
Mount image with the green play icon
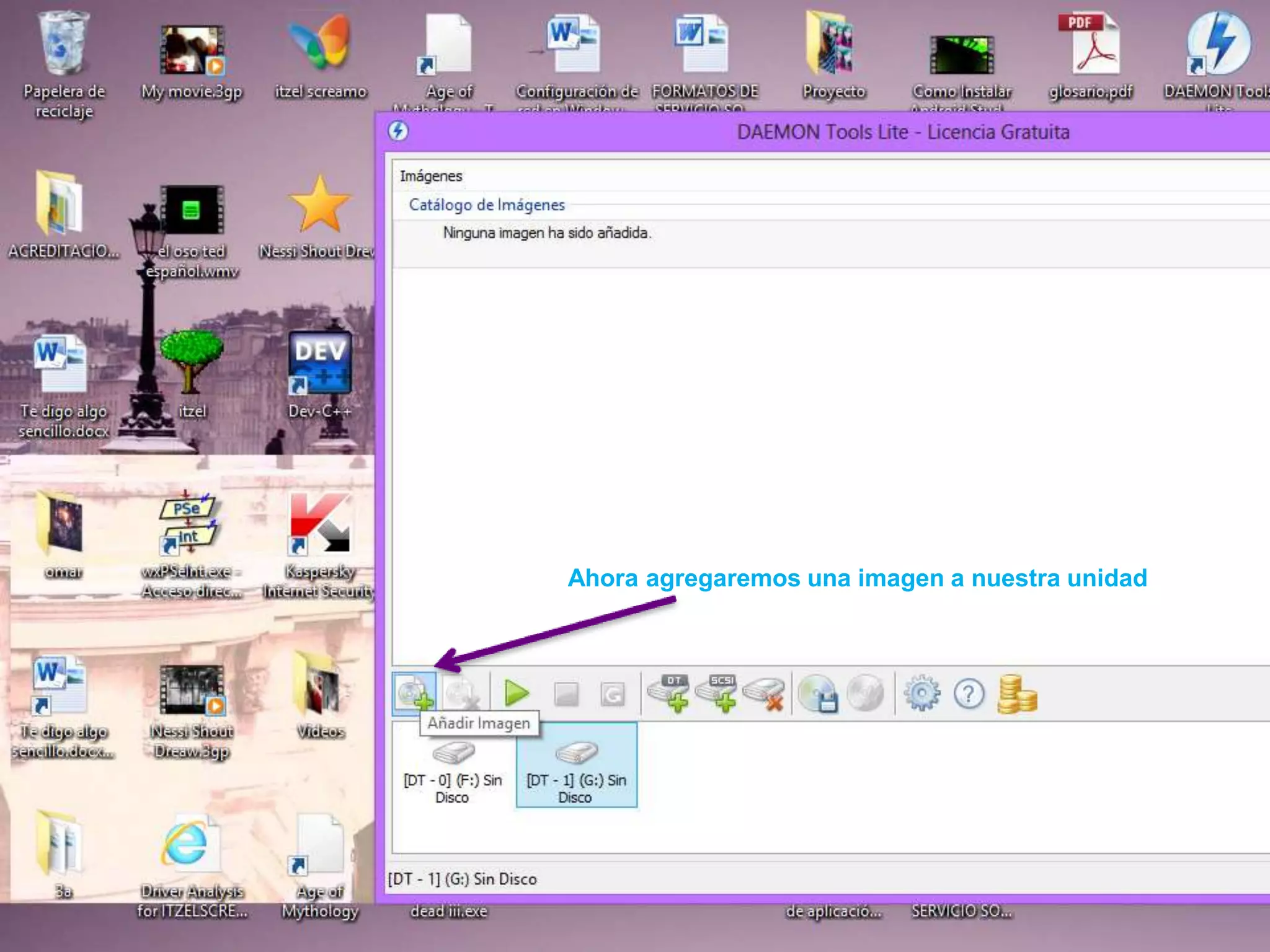pyautogui.click(x=517, y=694)
